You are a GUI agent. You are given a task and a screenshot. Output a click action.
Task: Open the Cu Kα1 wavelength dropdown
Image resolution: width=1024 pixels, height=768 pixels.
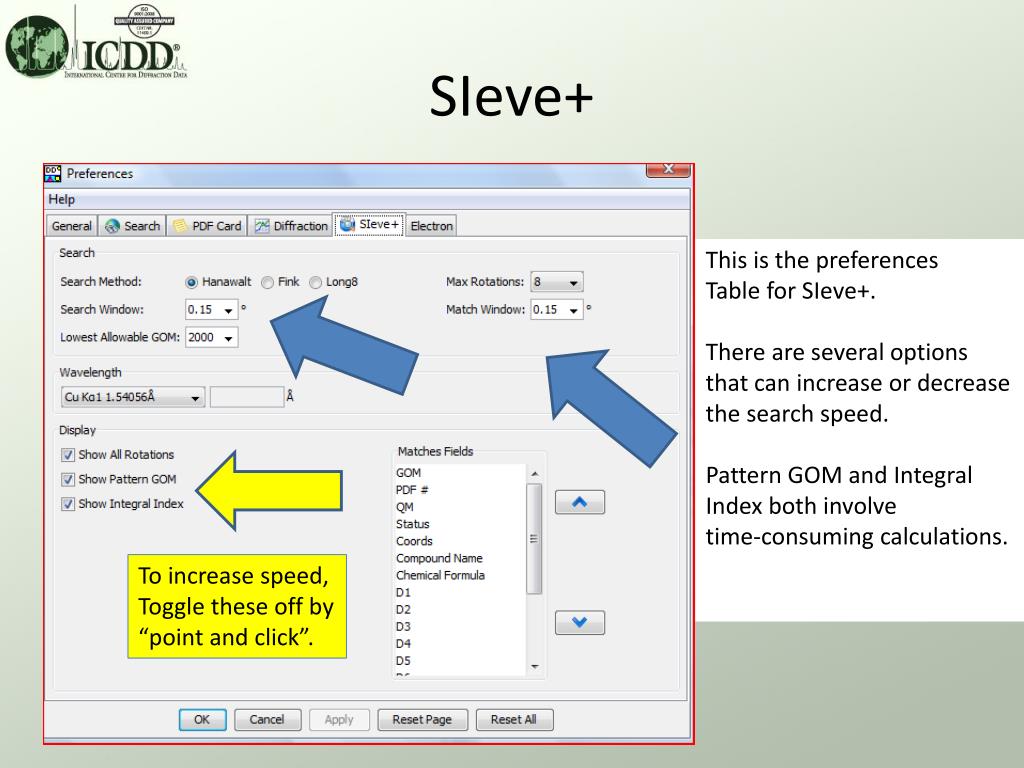[x=195, y=398]
